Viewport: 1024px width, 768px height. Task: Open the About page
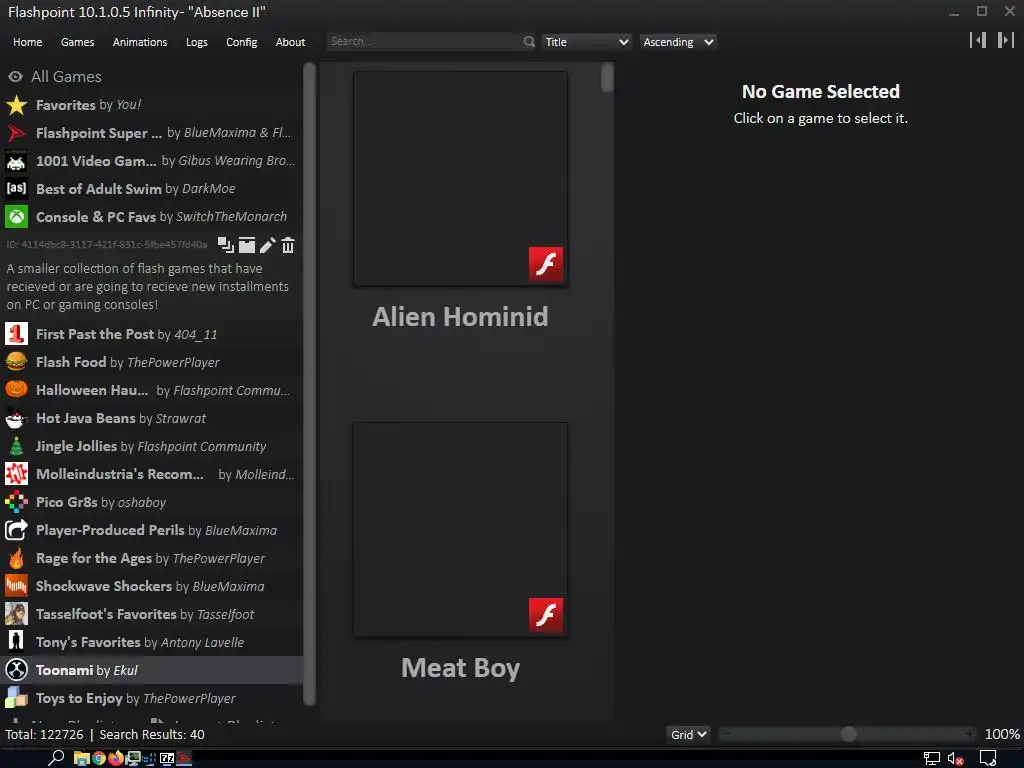291,42
